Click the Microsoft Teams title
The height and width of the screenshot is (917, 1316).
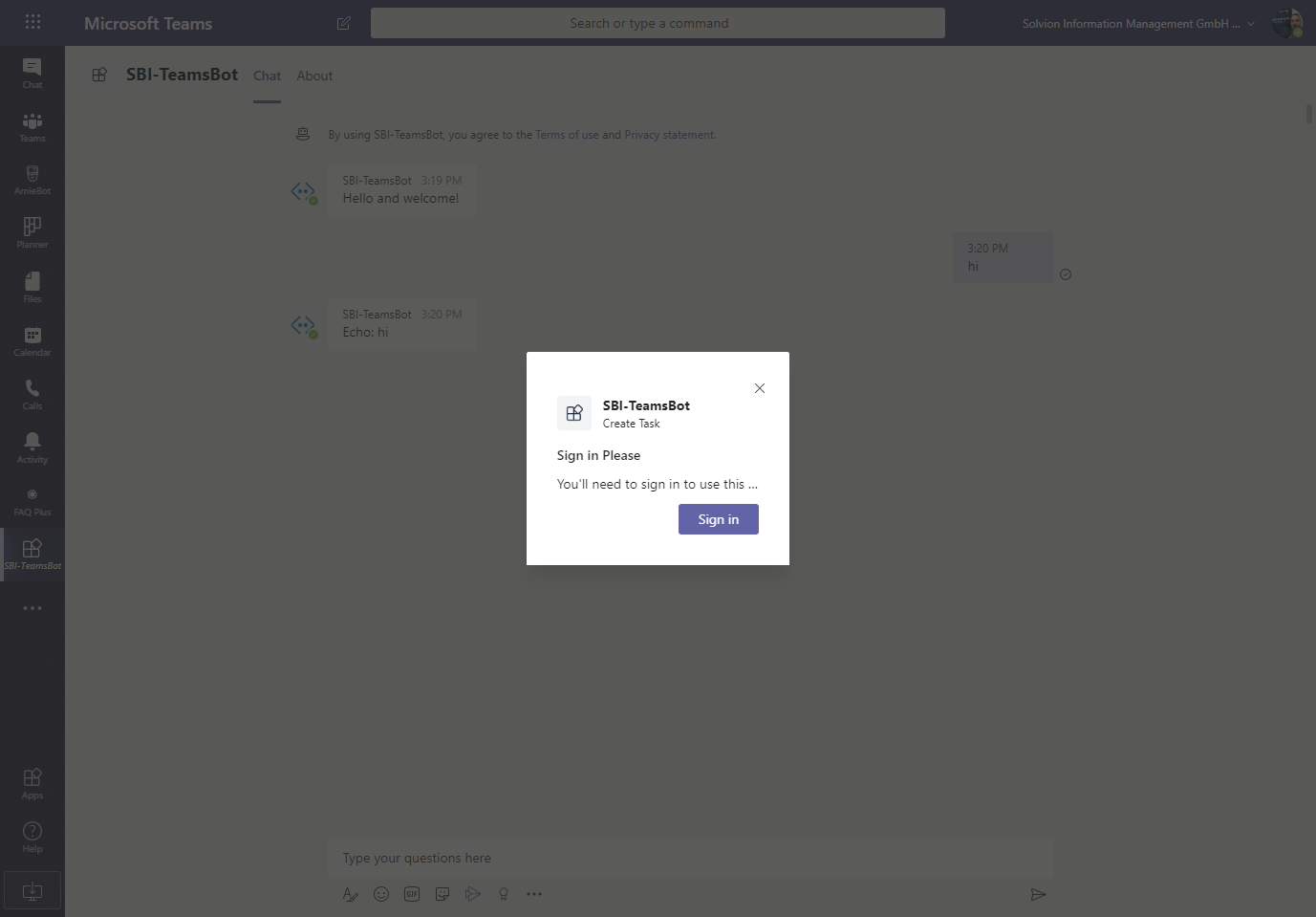148,23
